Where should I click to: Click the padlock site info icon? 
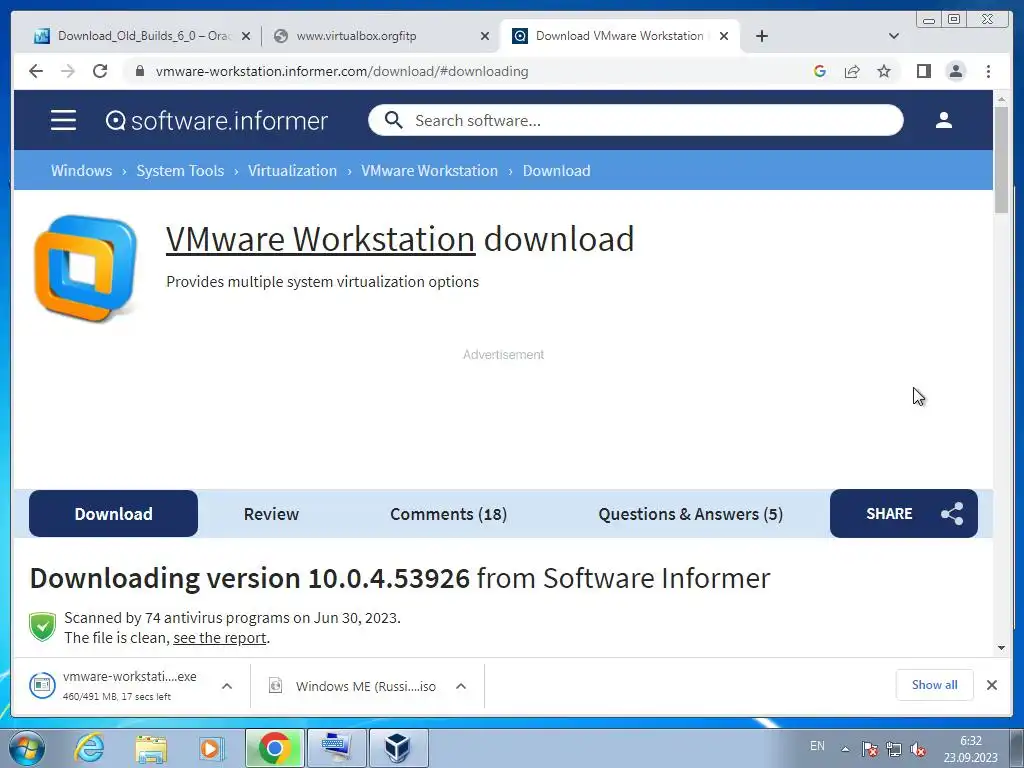[139, 71]
